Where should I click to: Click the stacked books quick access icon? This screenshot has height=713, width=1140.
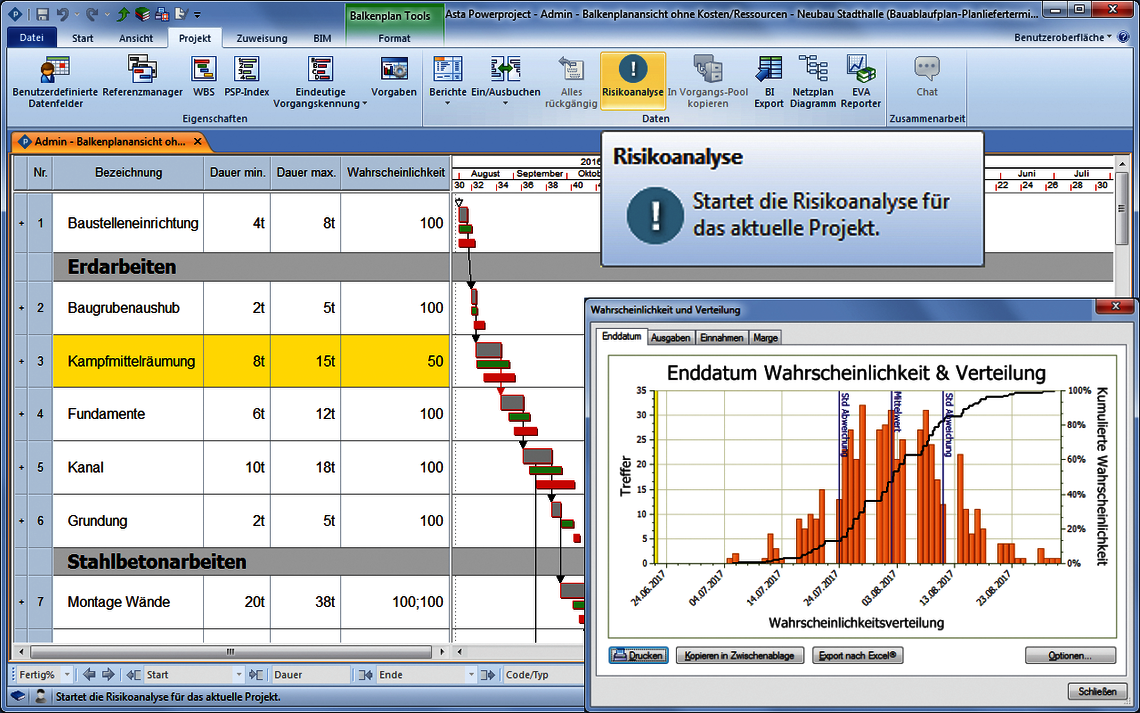[142, 14]
